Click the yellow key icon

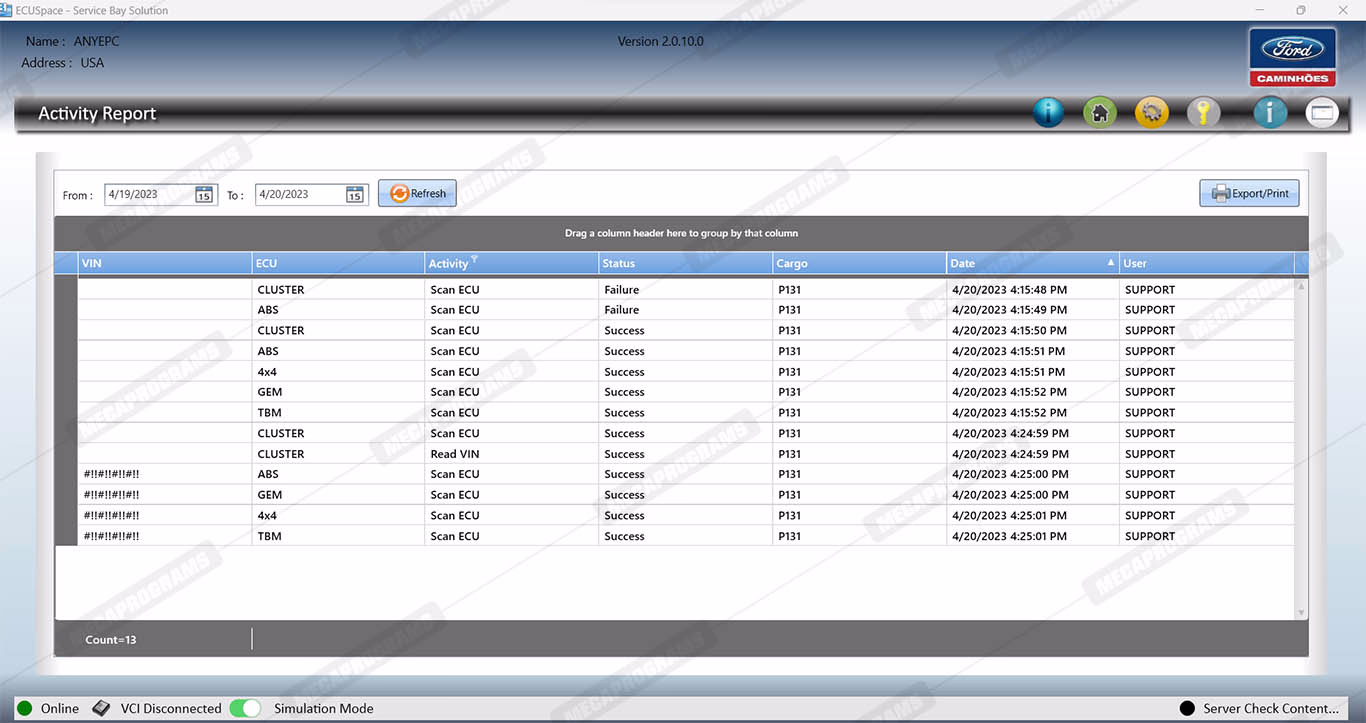(x=1203, y=113)
